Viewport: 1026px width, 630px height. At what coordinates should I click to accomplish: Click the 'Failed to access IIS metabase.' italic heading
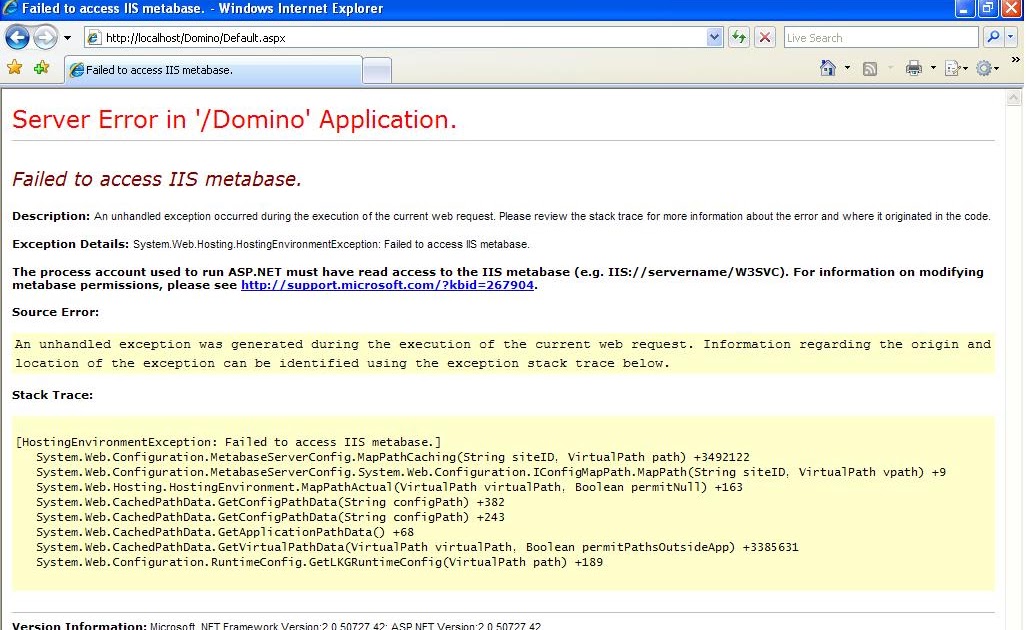[x=157, y=179]
